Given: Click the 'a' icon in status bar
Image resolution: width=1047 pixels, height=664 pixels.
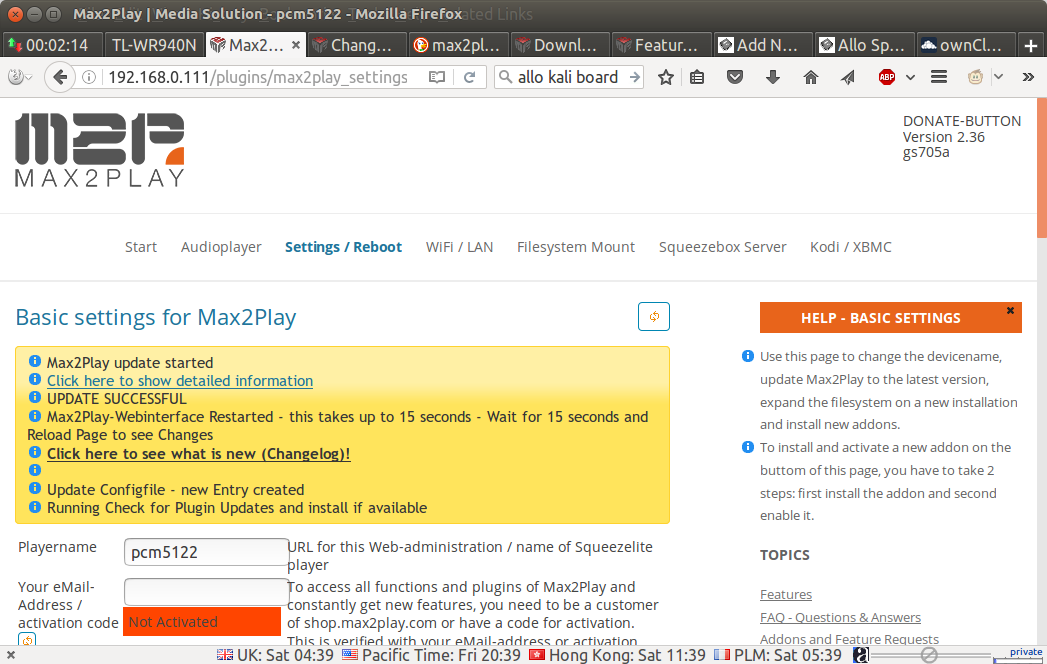Looking at the screenshot, I should (x=861, y=655).
